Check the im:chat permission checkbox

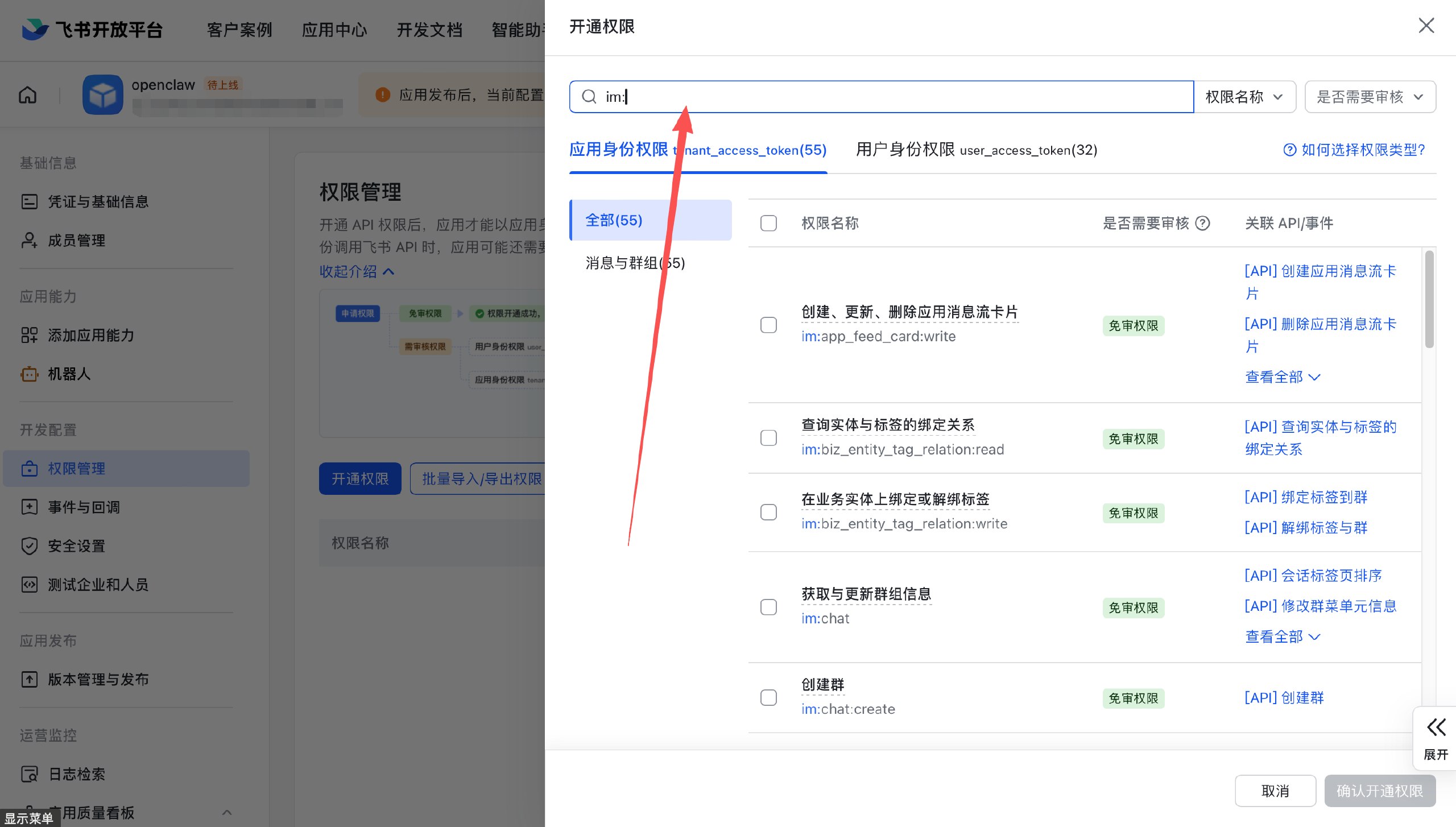click(768, 607)
